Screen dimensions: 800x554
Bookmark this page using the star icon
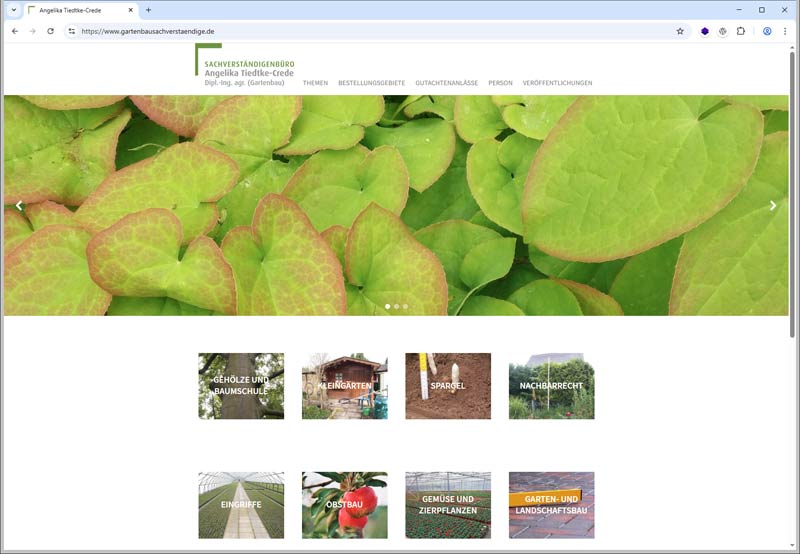[x=680, y=31]
